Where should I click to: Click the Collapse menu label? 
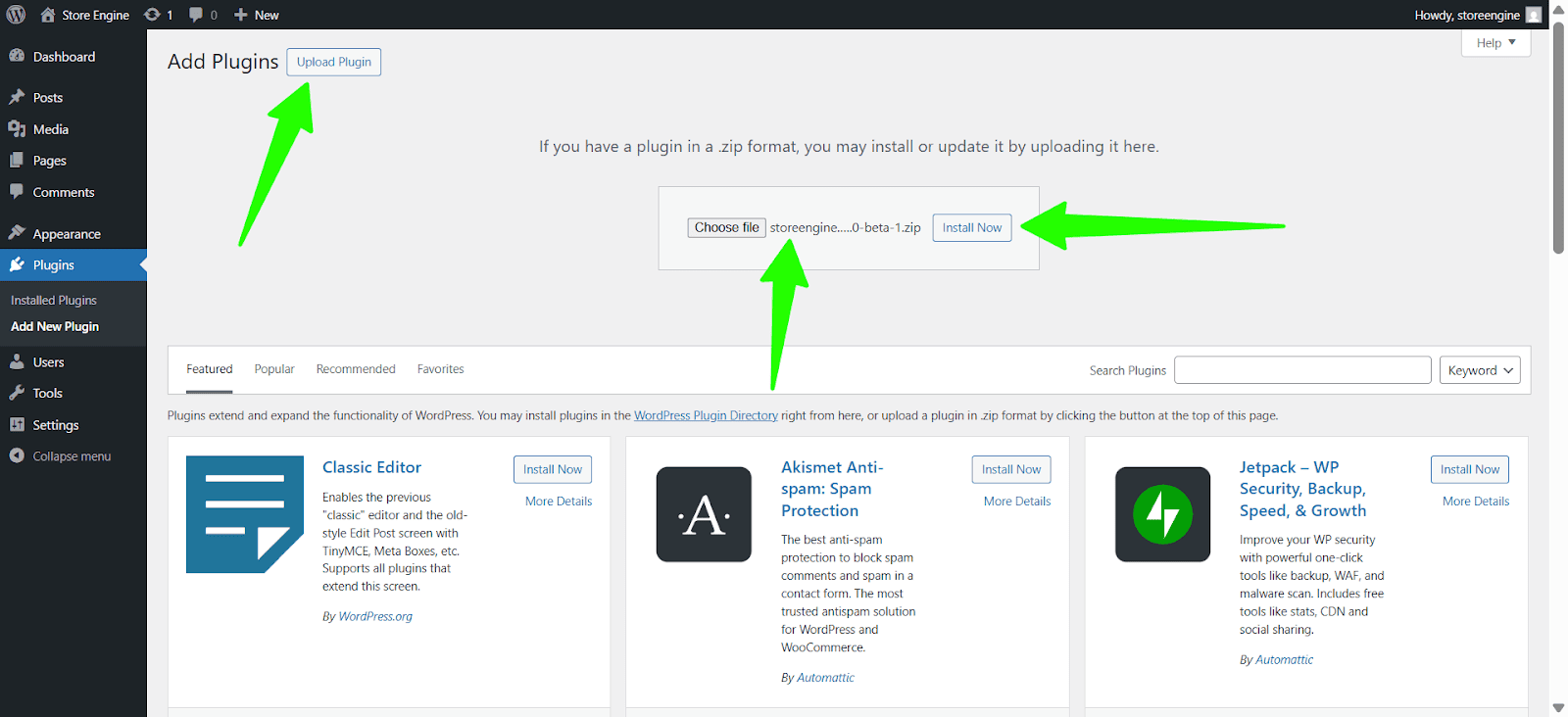[x=72, y=455]
